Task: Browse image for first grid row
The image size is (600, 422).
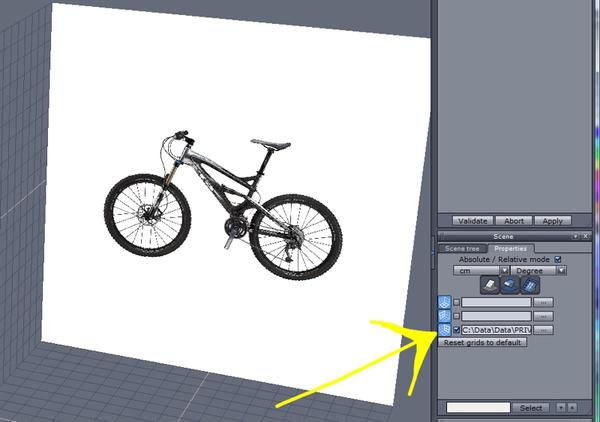Action: [543, 302]
